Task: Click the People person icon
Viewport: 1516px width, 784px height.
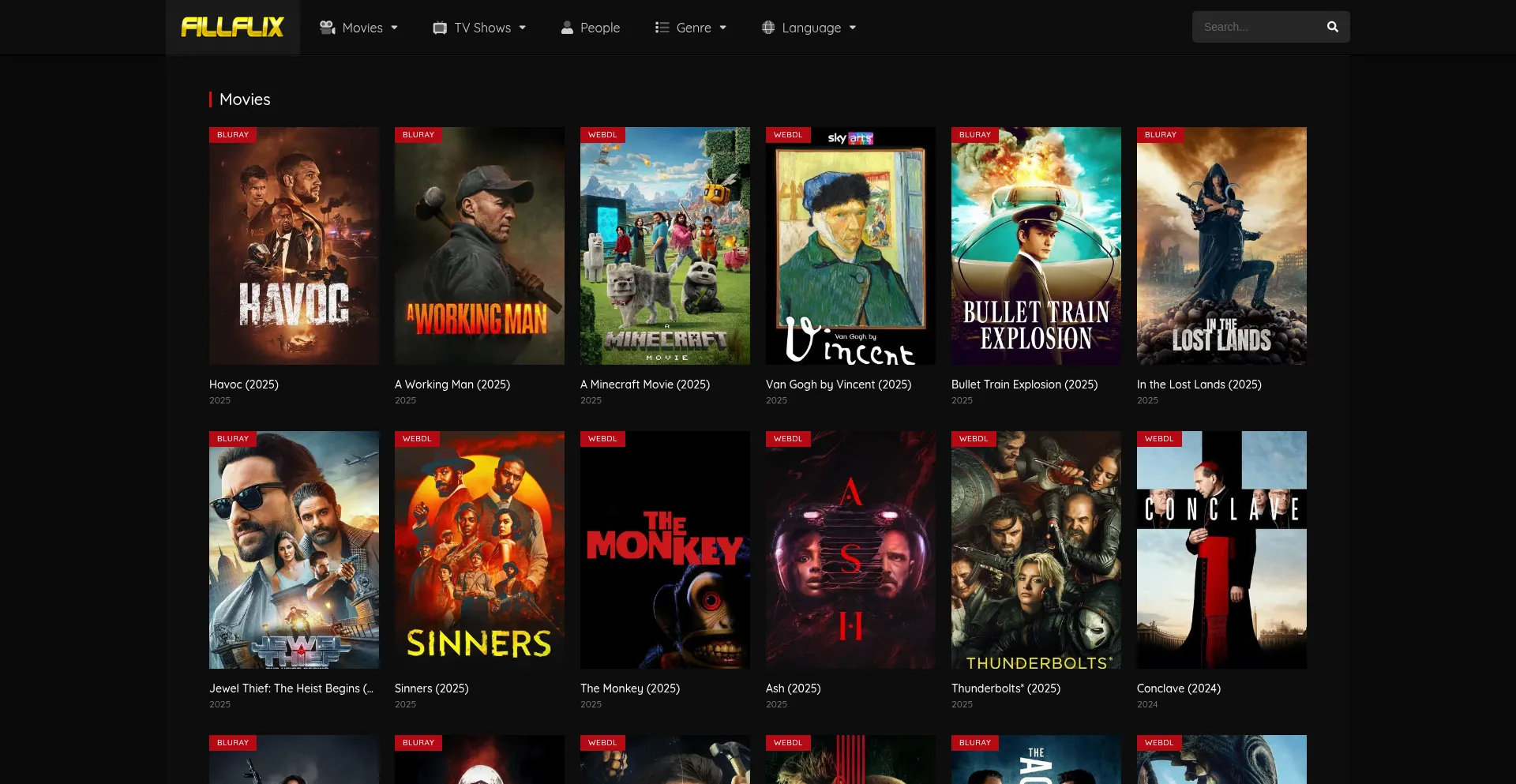Action: (567, 28)
